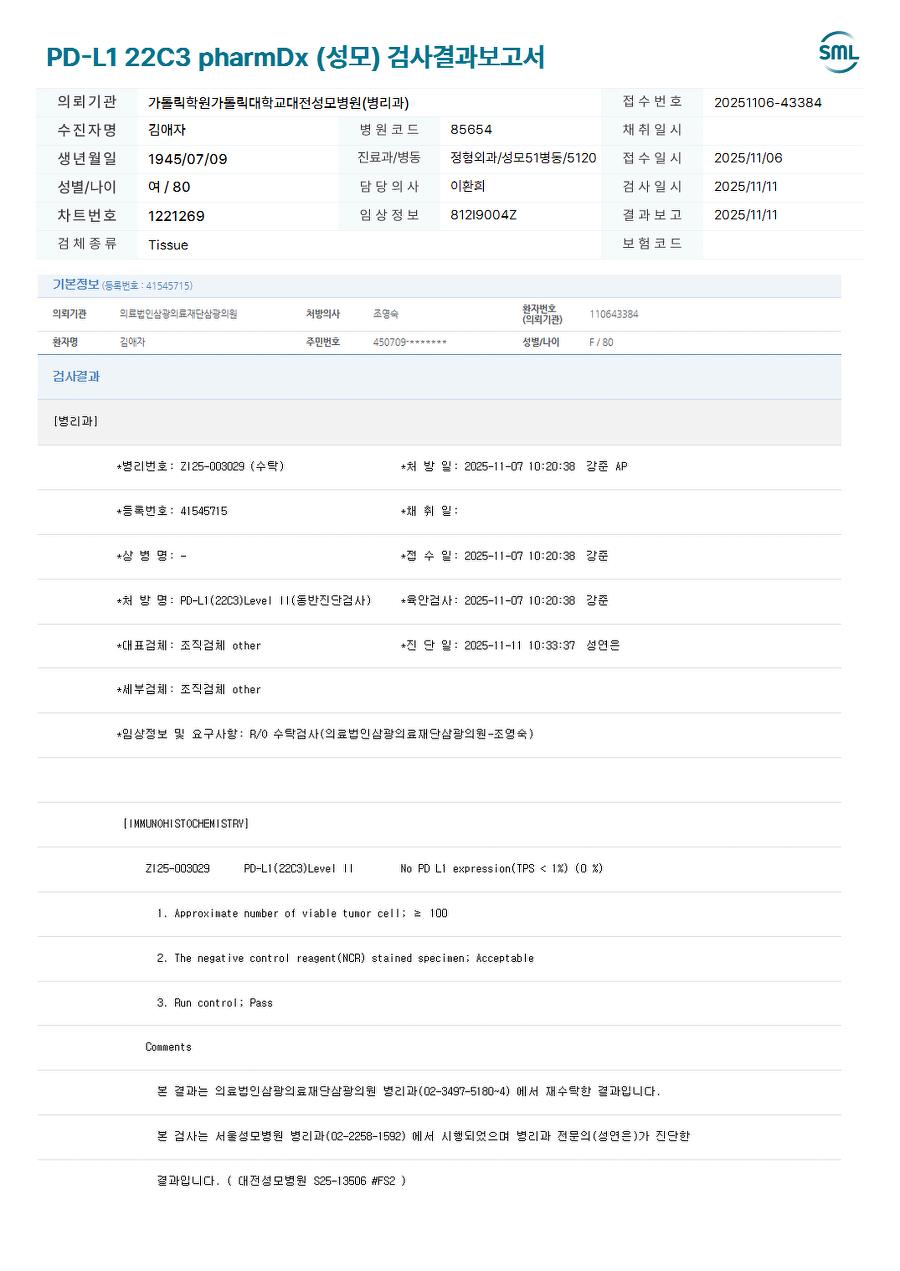Select the closing line '대전성모병원 S25-13506 #FS2'
This screenshot has width=900, height=1271.
[281, 1182]
